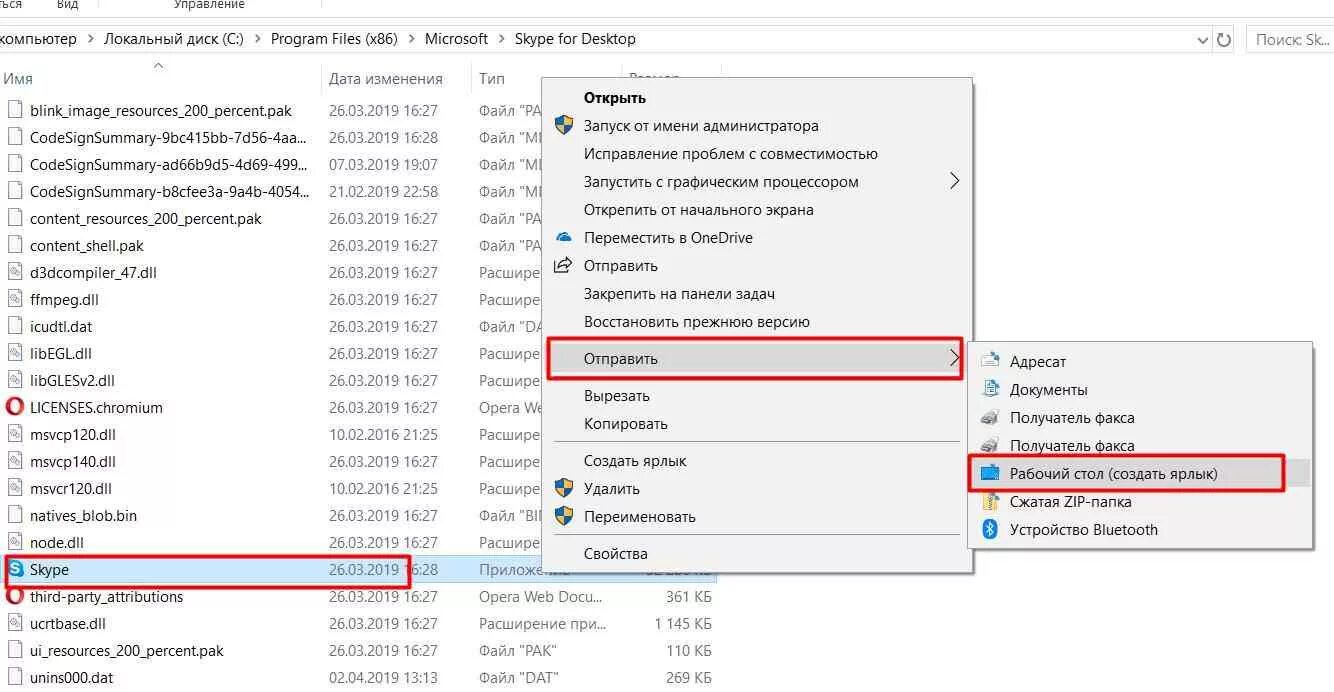The height and width of the screenshot is (692, 1334).
Task: Choose Устройство Bluetooth in submenu
Action: 1084,530
